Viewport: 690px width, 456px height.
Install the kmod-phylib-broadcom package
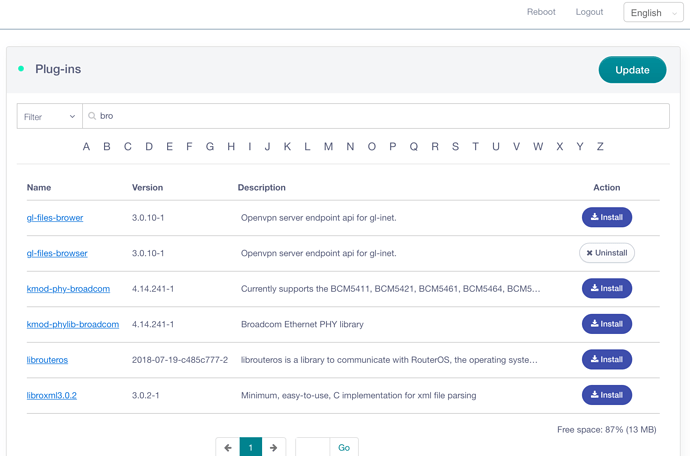607,324
